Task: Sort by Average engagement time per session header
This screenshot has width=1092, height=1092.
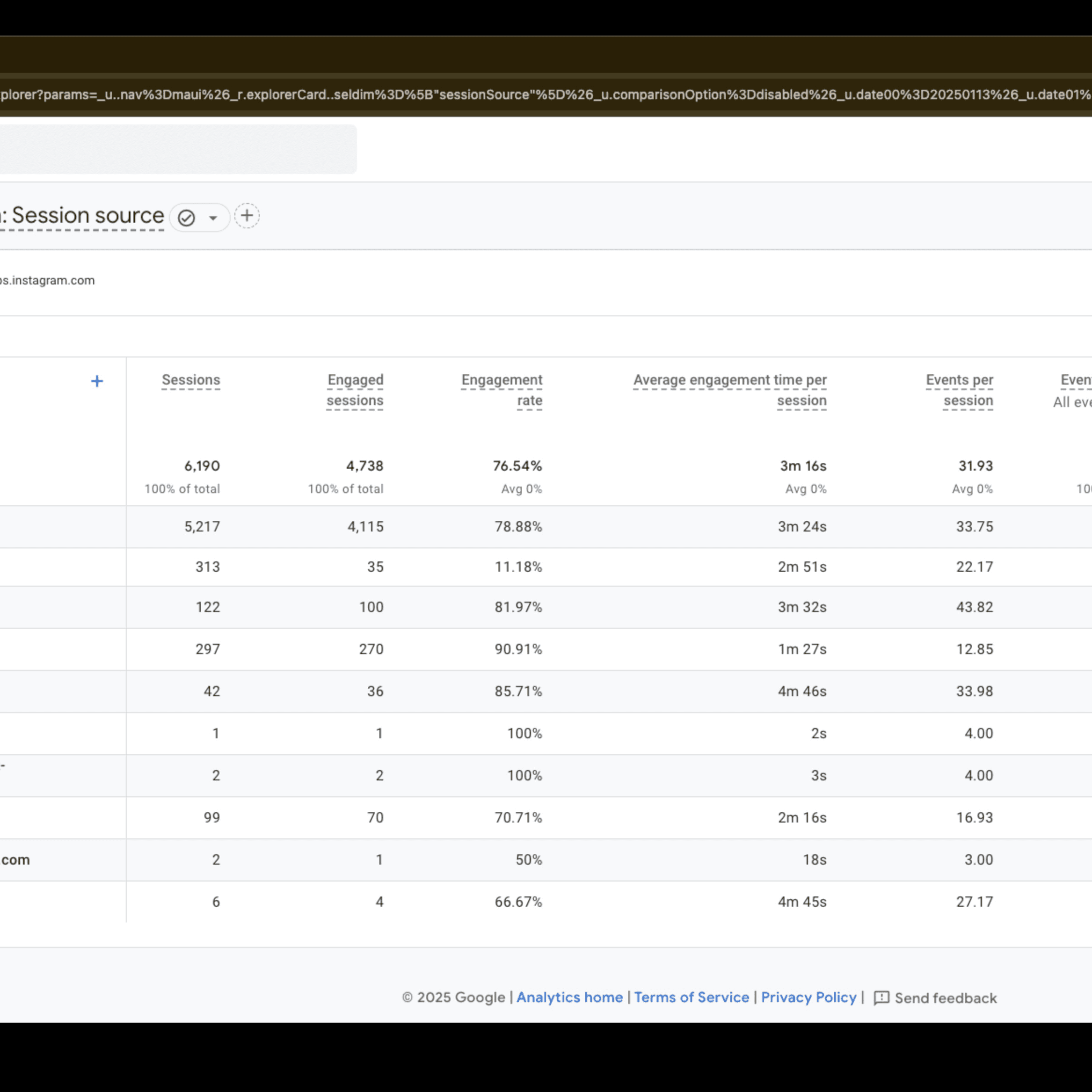Action: coord(730,390)
